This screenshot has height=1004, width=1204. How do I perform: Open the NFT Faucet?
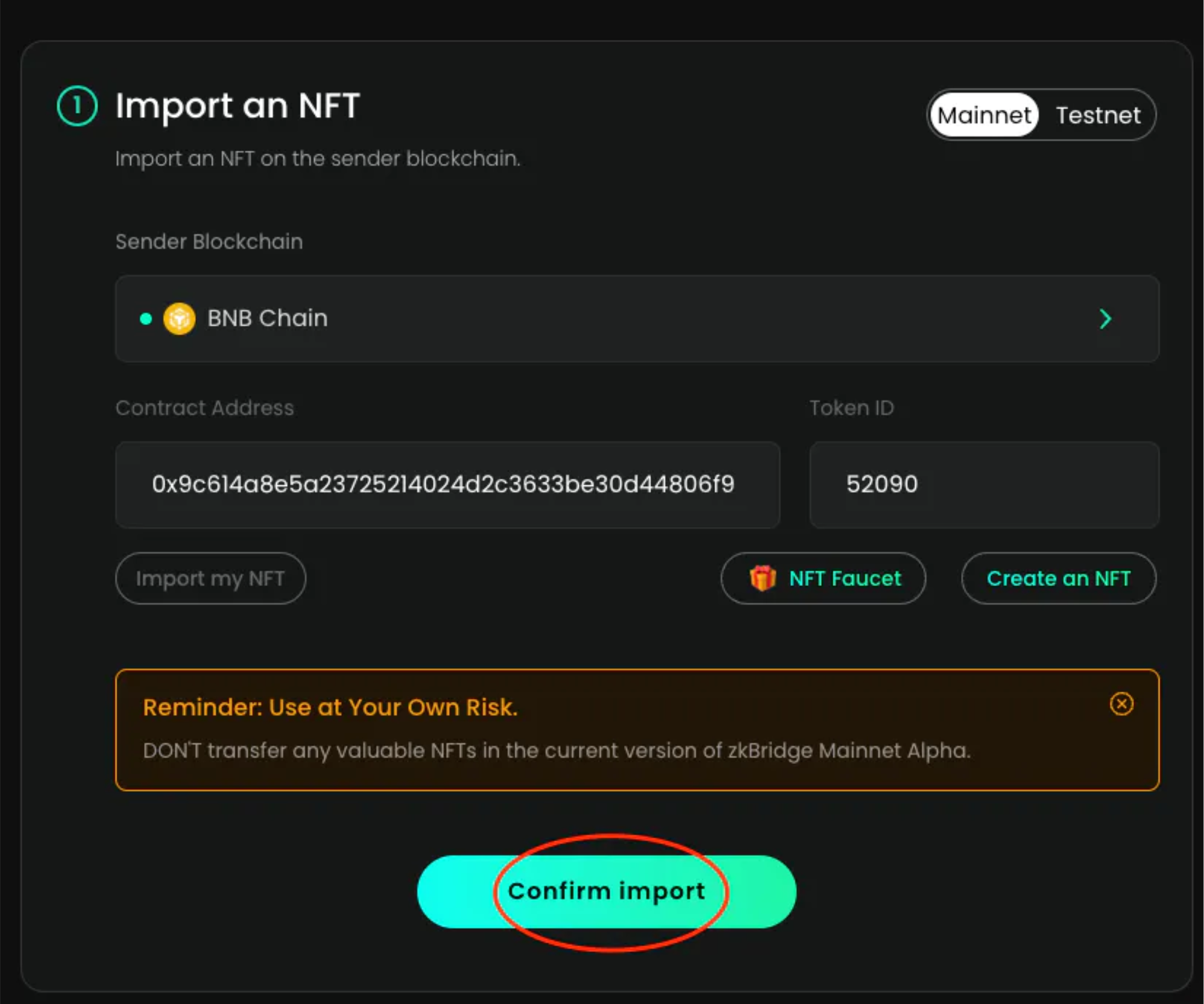click(x=823, y=578)
